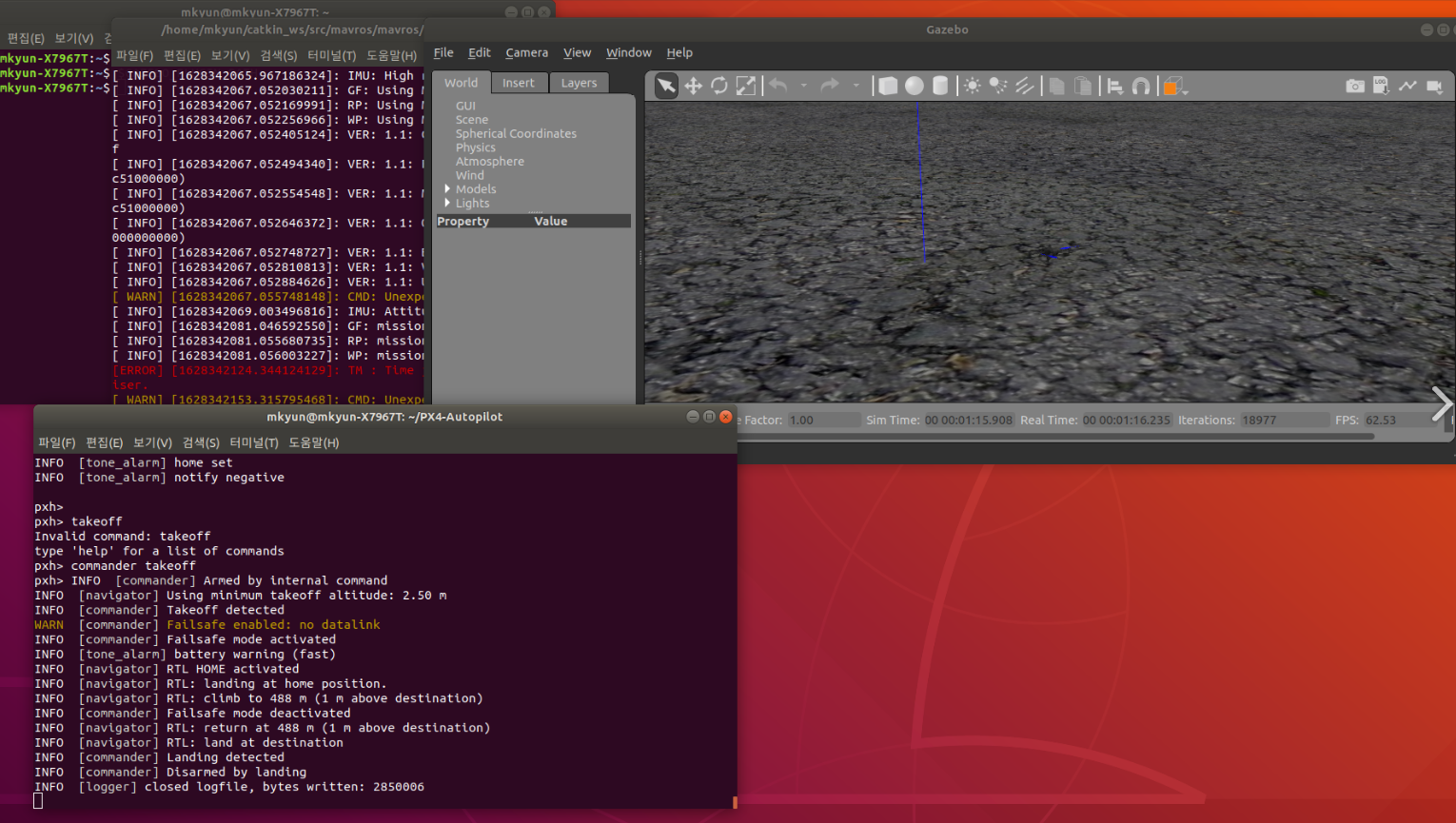
Task: Click the next arrow chevron beside Gazebo viewport
Action: click(x=1442, y=403)
